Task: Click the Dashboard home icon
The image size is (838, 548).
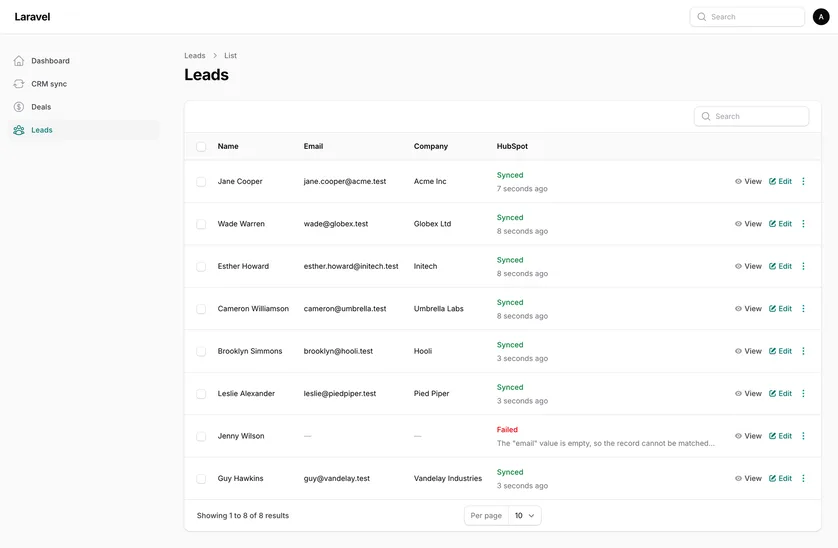Action: pyautogui.click(x=19, y=61)
